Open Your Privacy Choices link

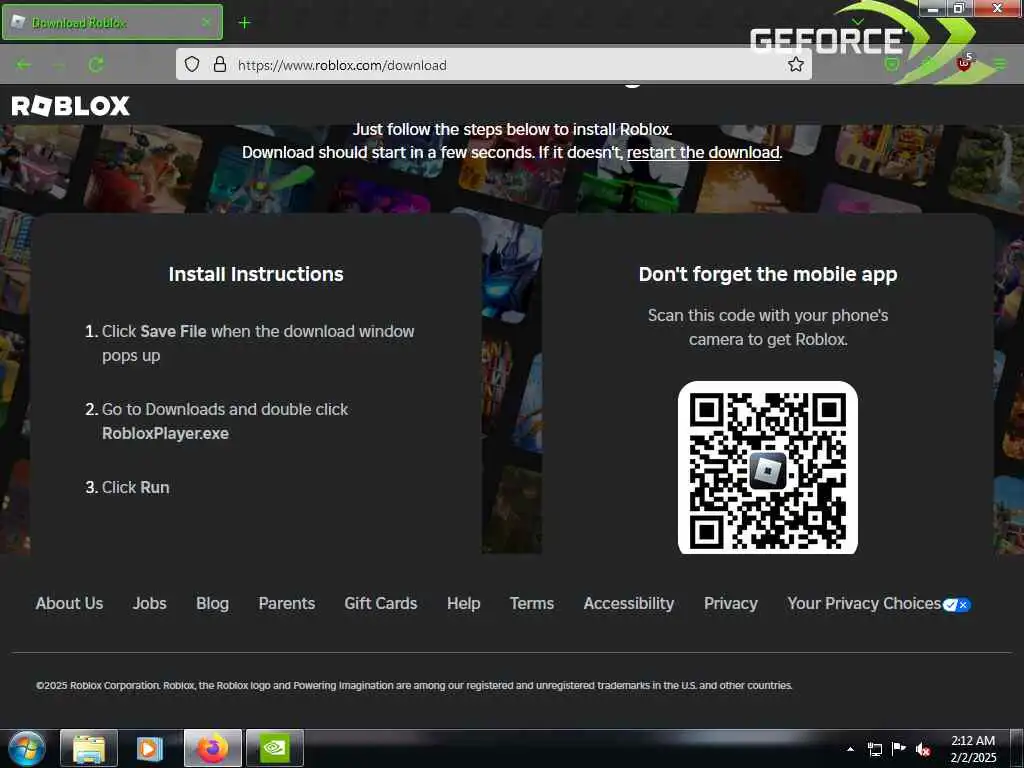[x=879, y=603]
